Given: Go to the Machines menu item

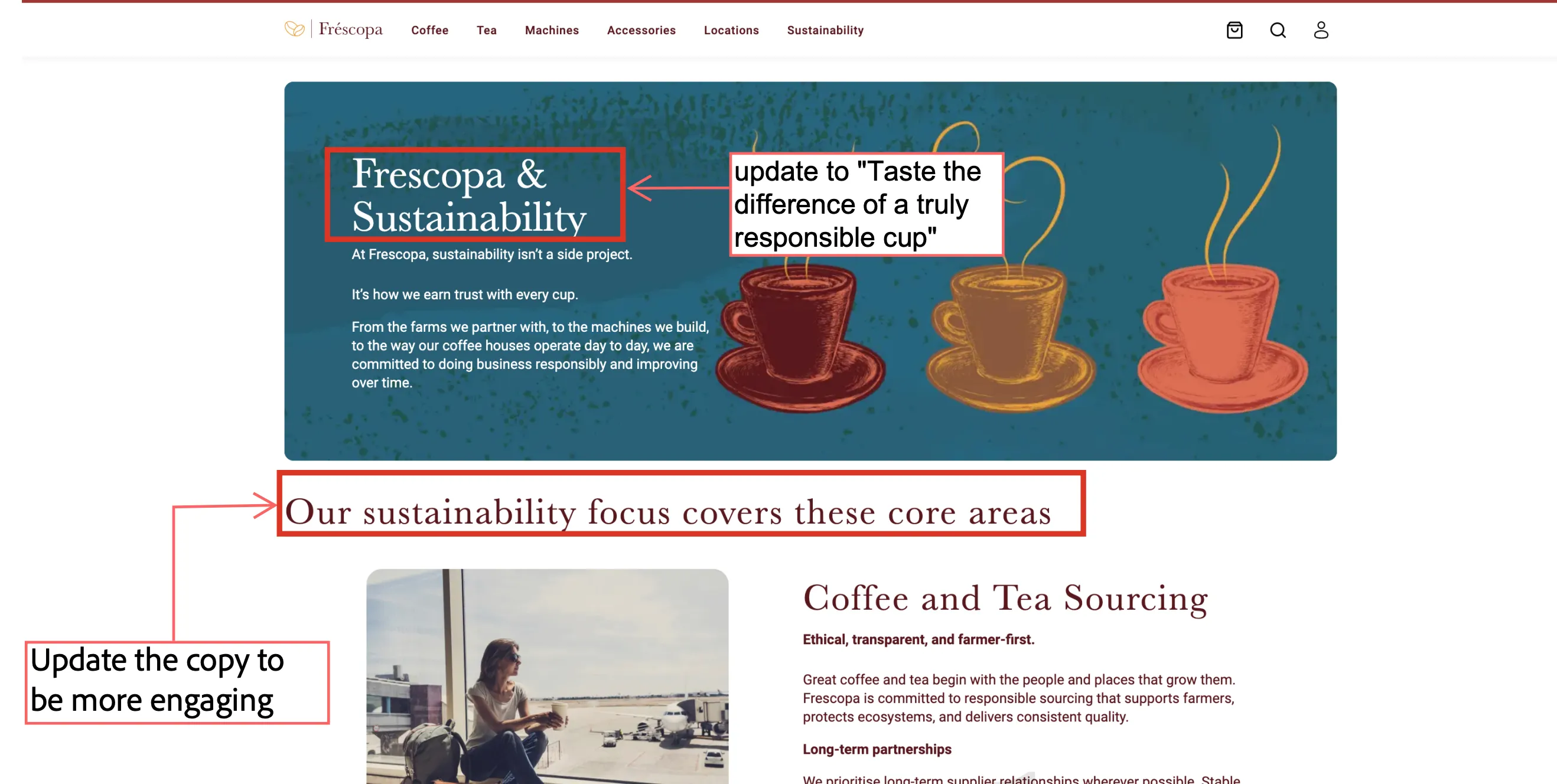Looking at the screenshot, I should tap(551, 30).
